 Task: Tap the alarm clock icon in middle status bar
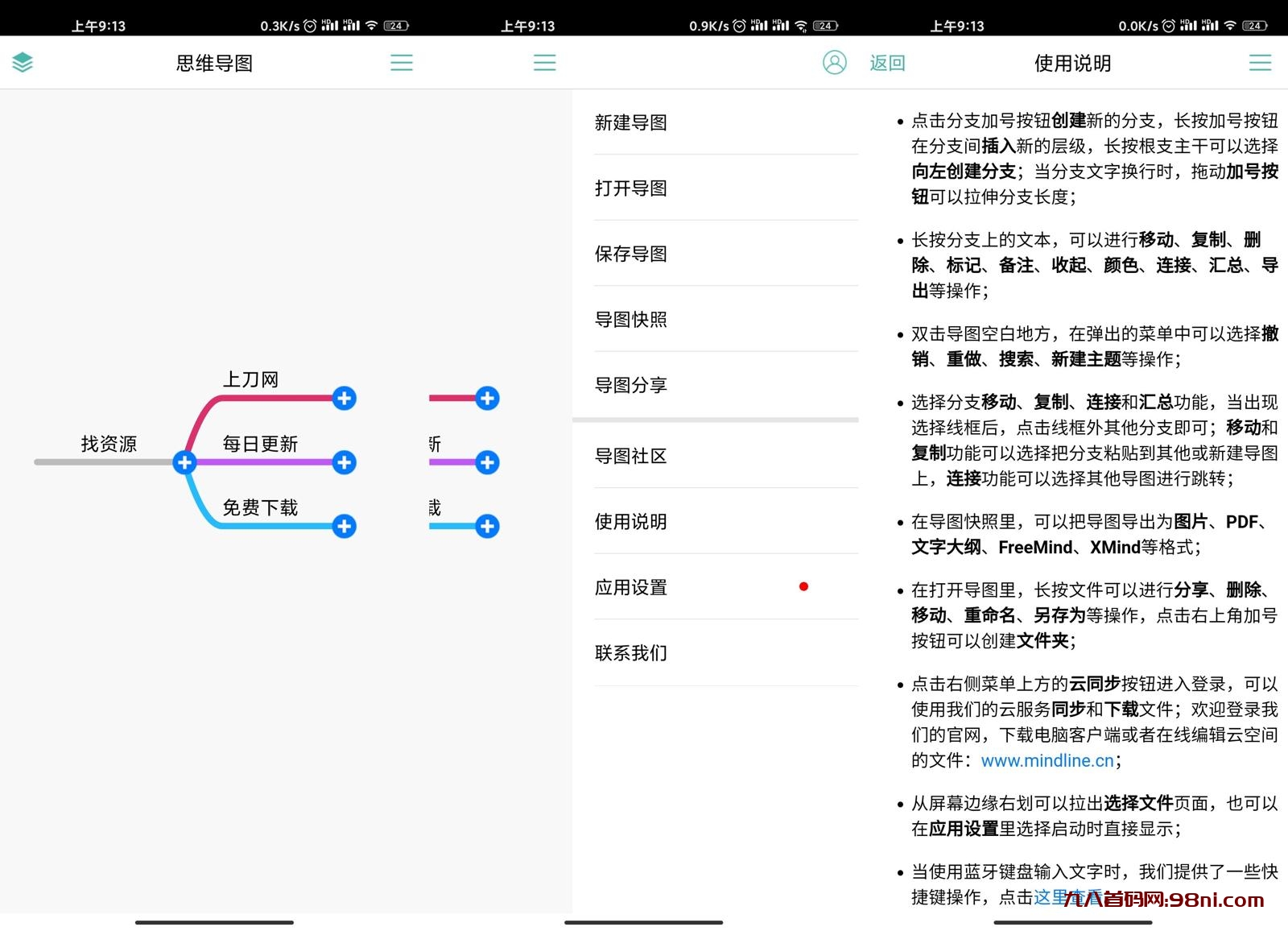(x=739, y=26)
